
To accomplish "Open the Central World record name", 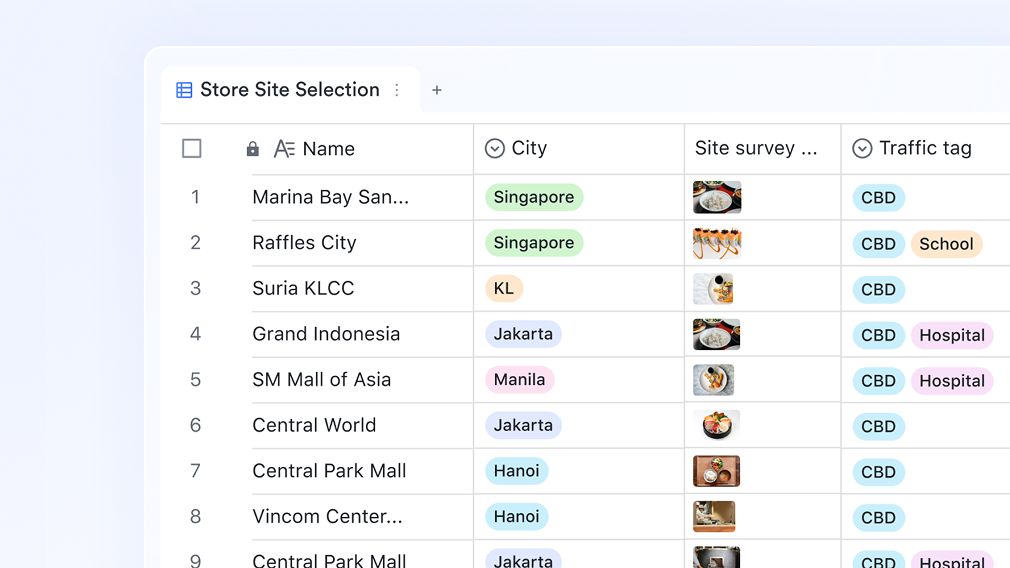I will tap(314, 425).
